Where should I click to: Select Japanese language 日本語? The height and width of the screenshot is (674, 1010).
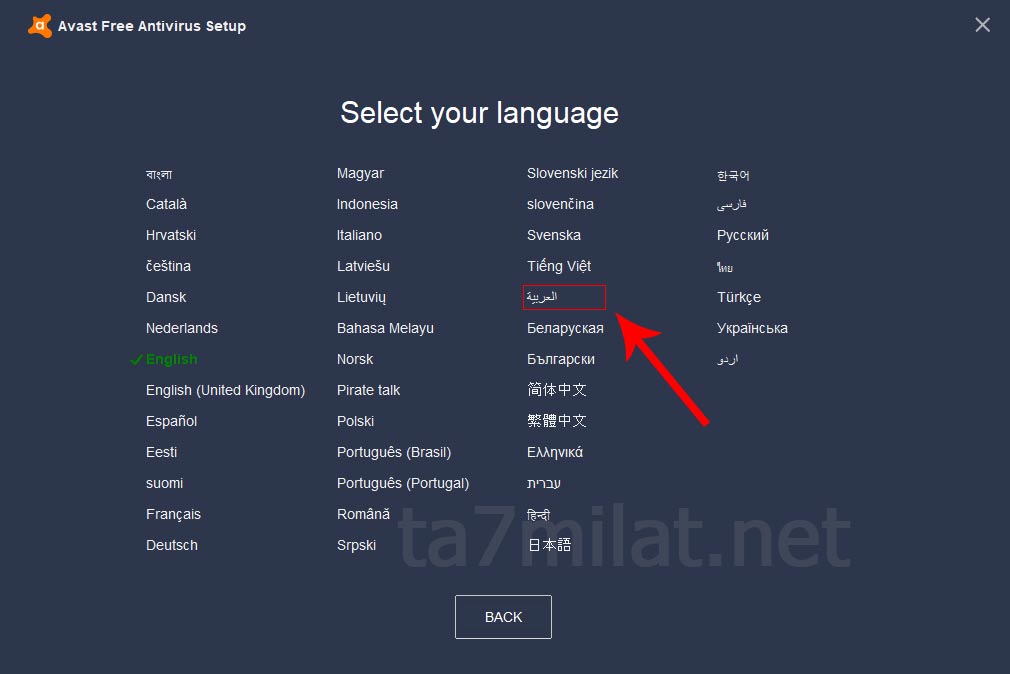(549, 544)
